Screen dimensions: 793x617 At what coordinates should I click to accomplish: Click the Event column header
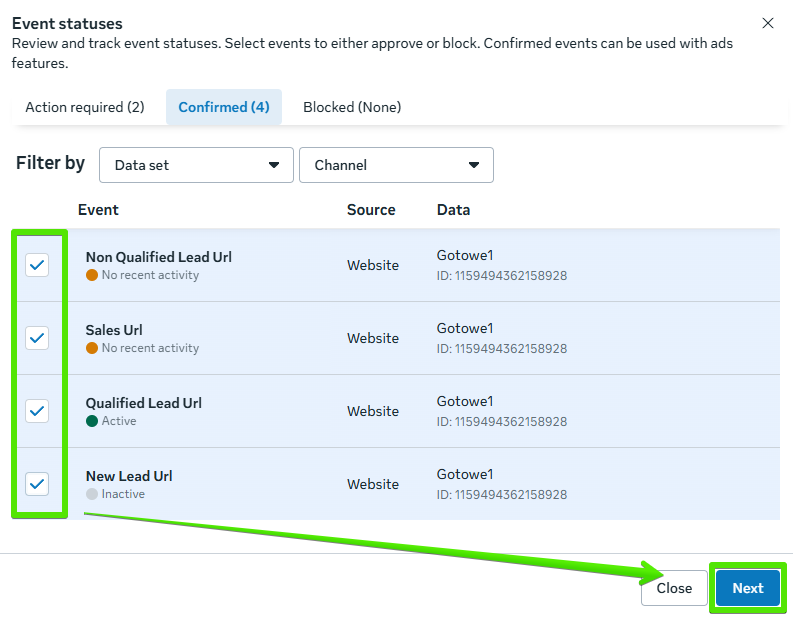pos(98,210)
